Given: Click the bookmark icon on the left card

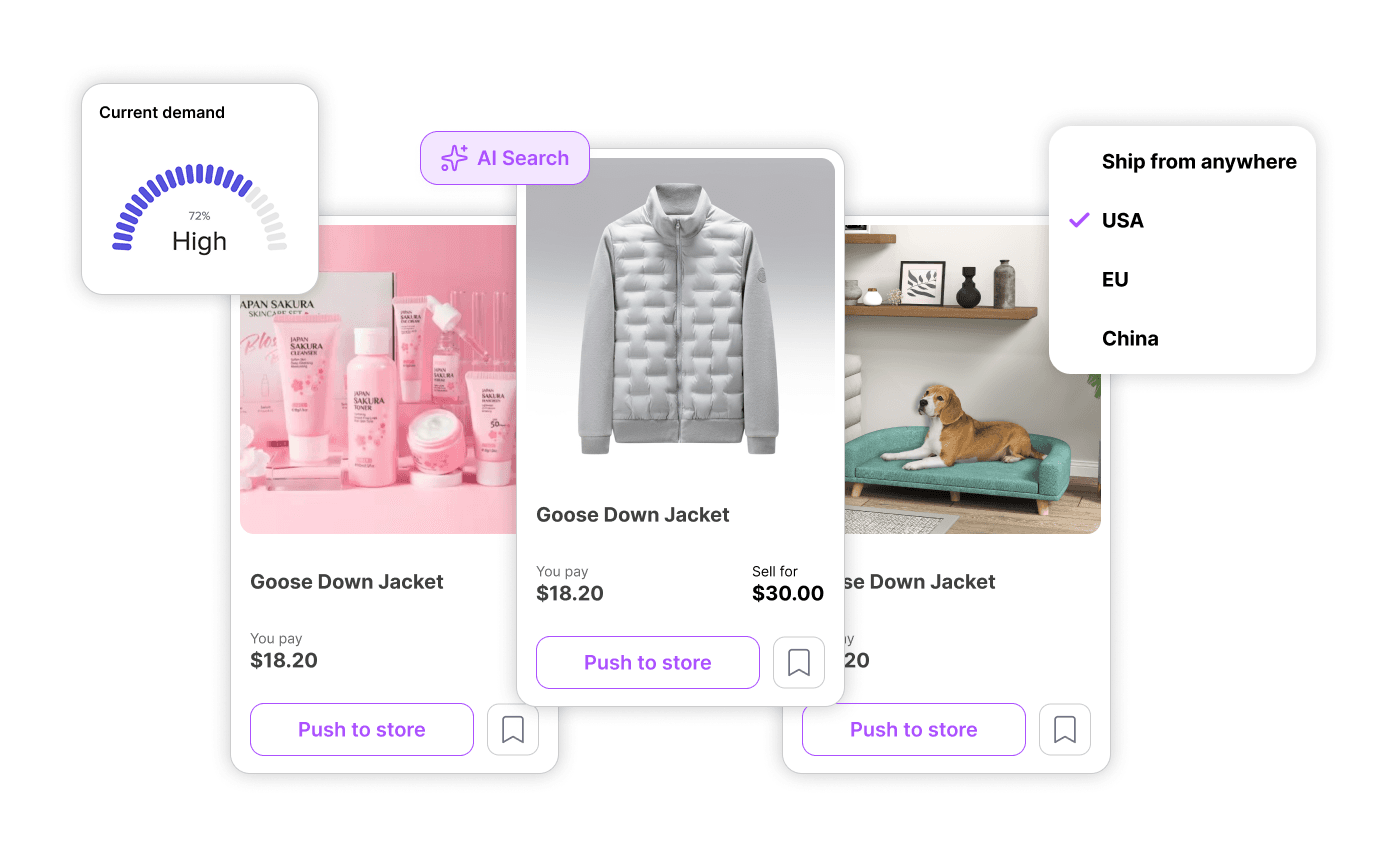Looking at the screenshot, I should pyautogui.click(x=512, y=729).
